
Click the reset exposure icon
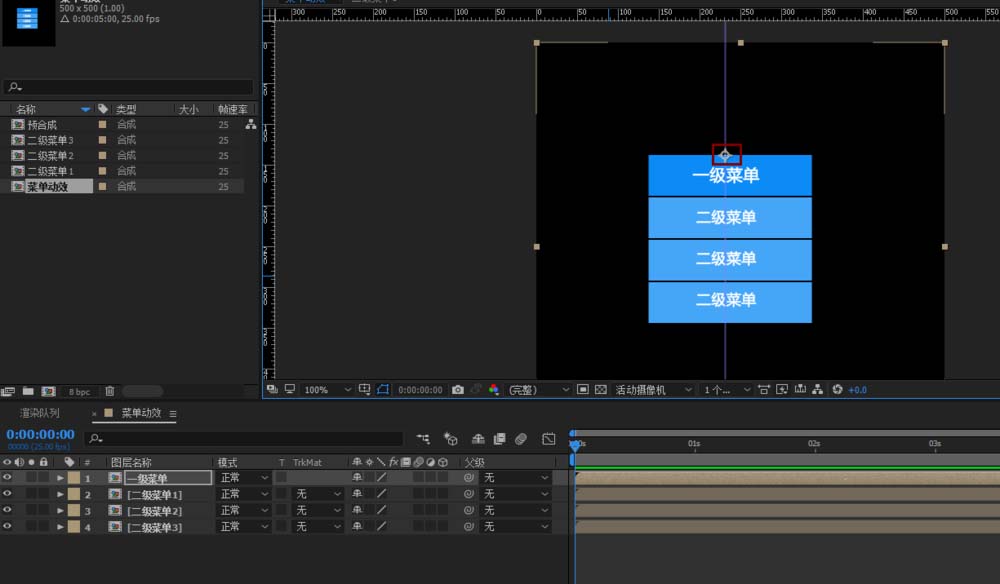(837, 390)
